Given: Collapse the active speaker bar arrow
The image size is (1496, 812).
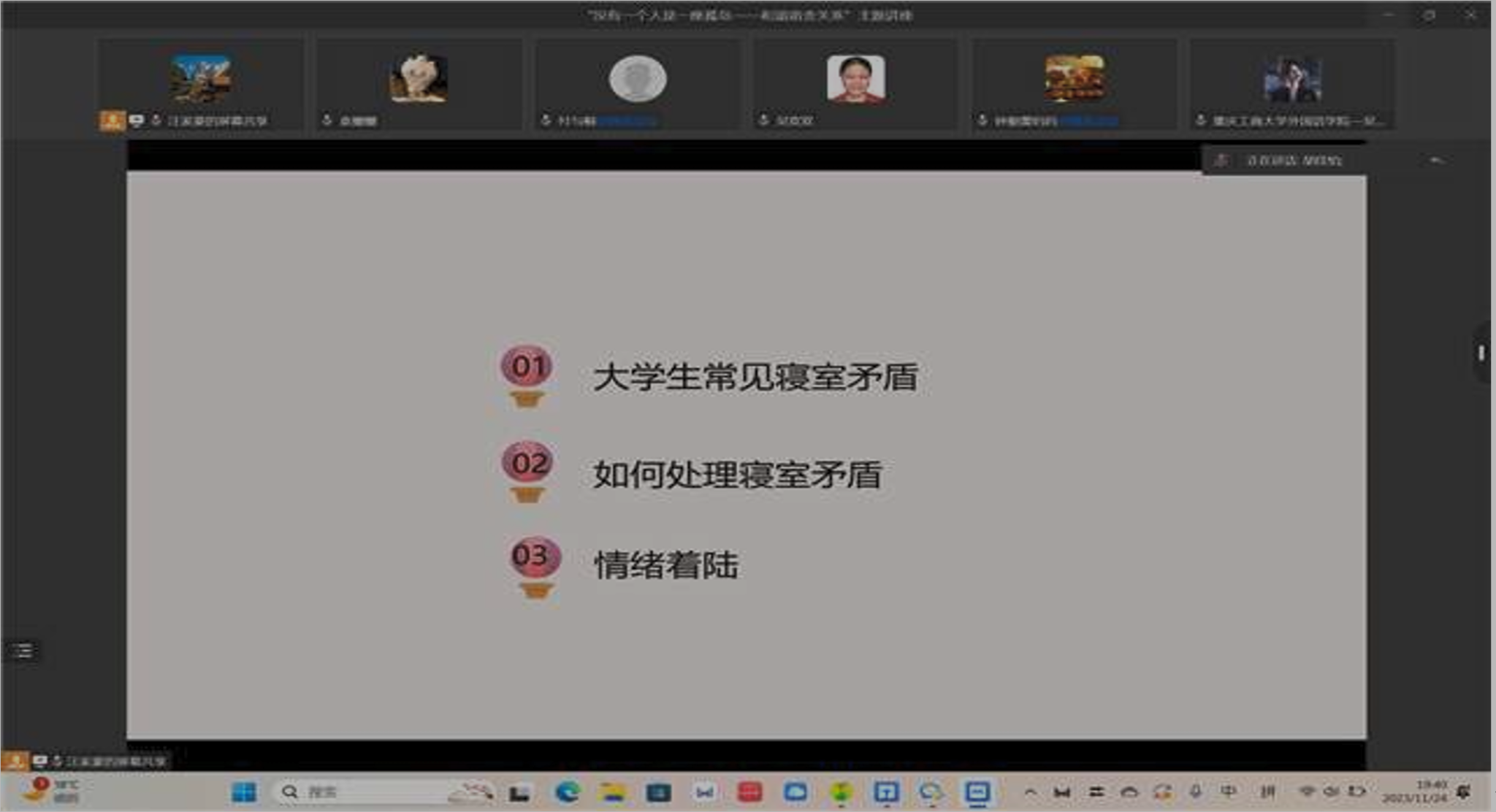Looking at the screenshot, I should coord(1435,160).
